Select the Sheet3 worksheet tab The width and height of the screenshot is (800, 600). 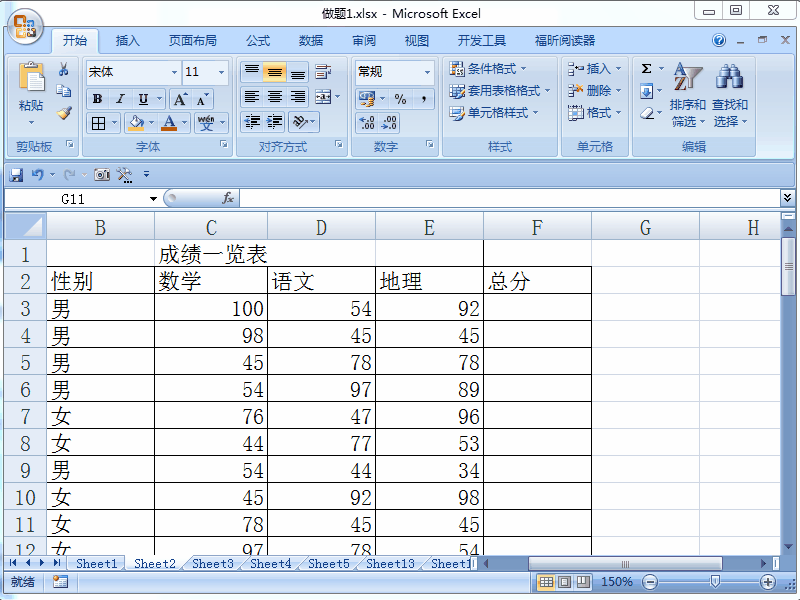(x=211, y=563)
